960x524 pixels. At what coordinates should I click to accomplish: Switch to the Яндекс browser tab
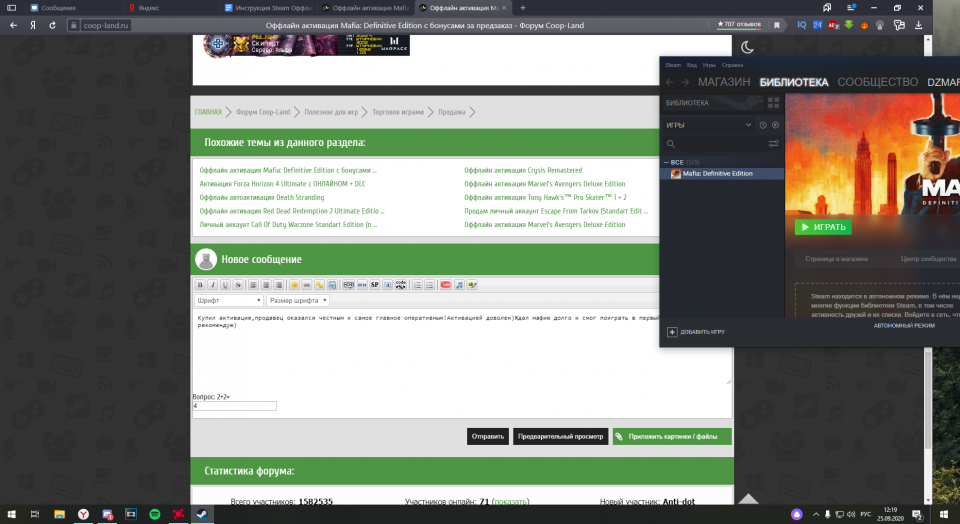pos(170,8)
